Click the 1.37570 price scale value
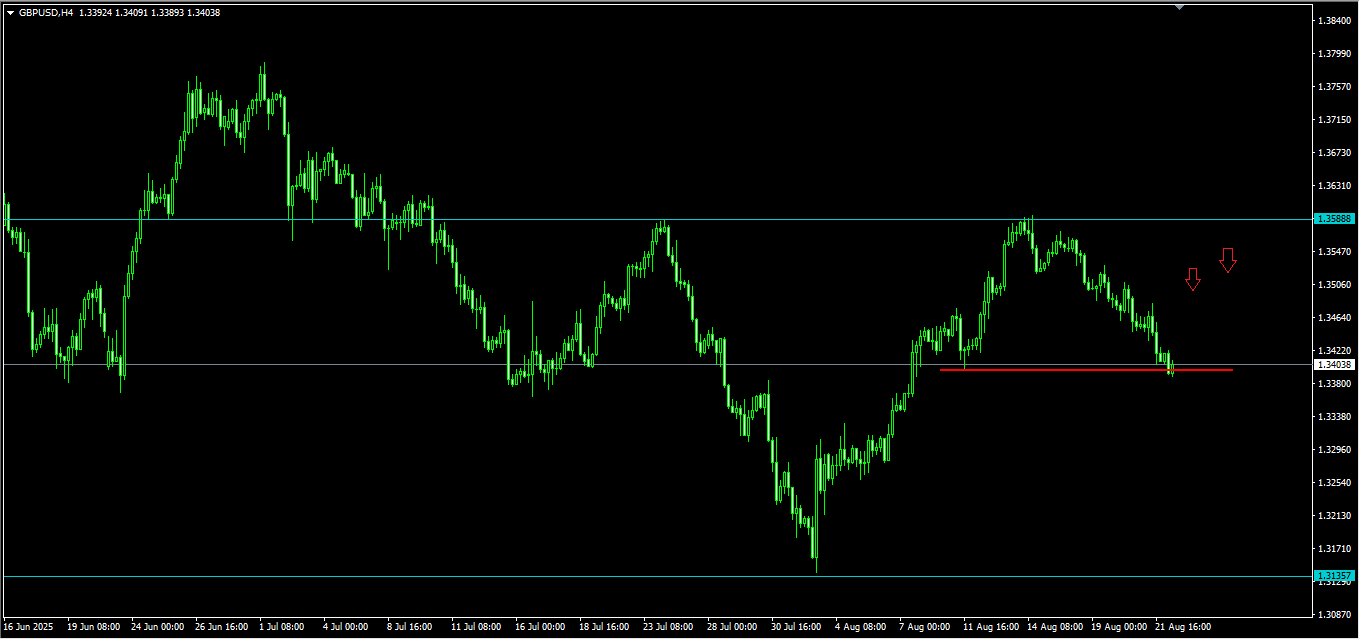Image resolution: width=1359 pixels, height=639 pixels. (1334, 87)
